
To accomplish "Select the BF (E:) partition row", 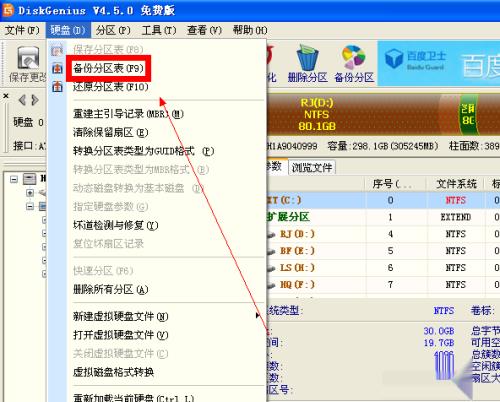I will (x=383, y=251).
